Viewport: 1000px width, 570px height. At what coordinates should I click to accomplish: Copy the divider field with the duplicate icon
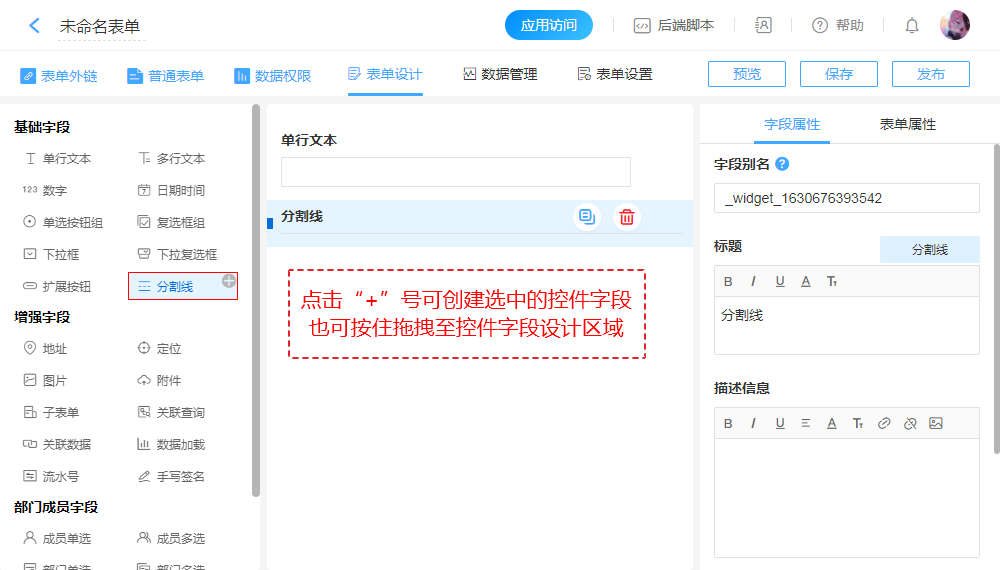587,217
